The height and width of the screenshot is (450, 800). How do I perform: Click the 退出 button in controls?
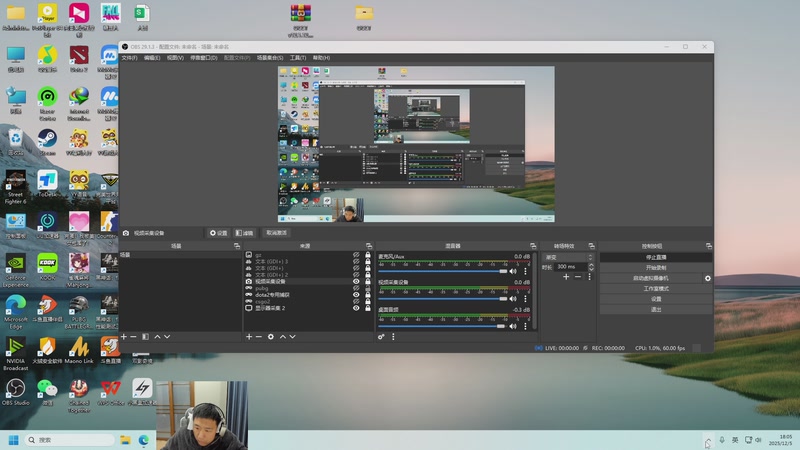(x=656, y=310)
